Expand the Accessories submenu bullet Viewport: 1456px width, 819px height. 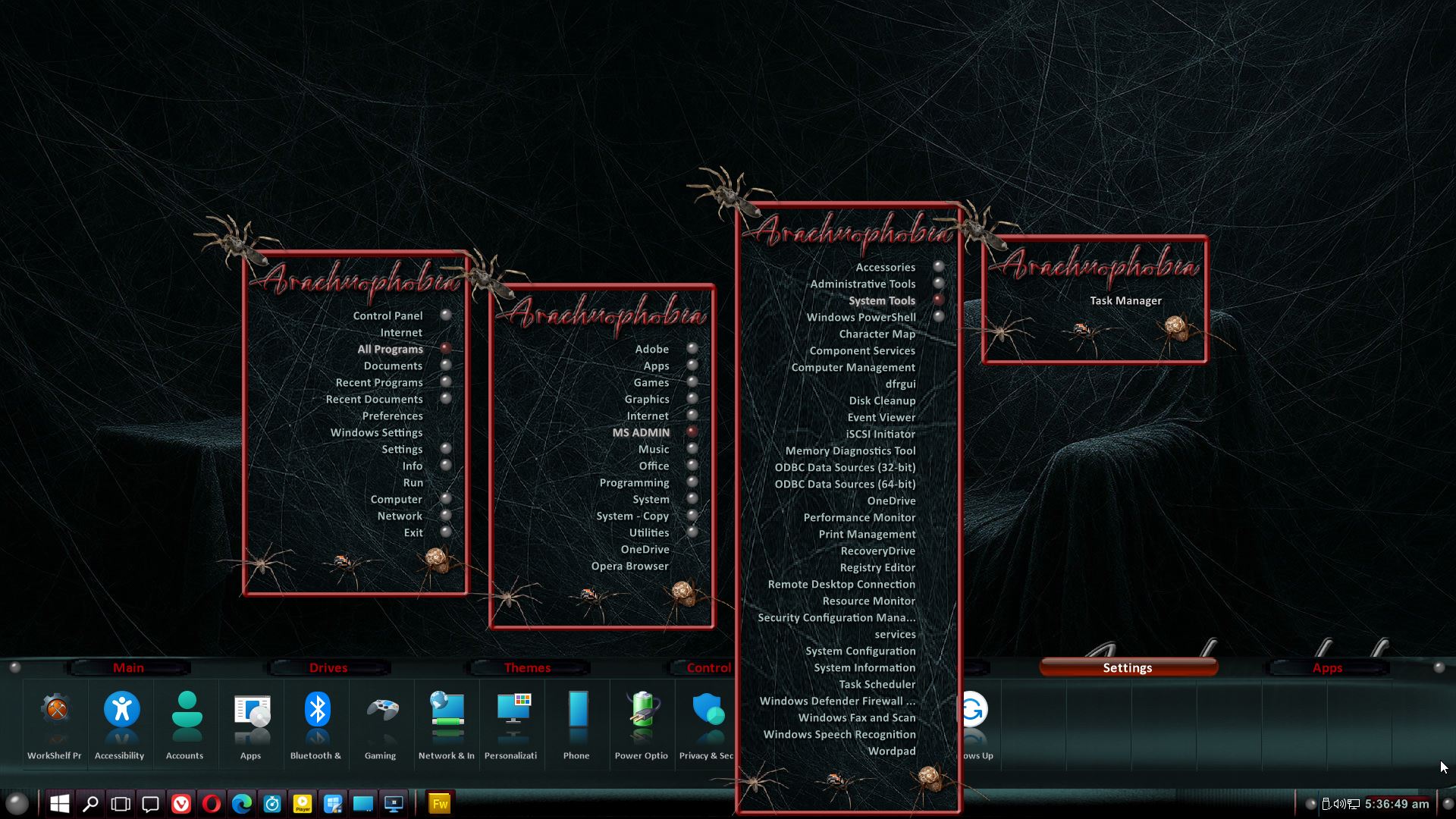938,266
